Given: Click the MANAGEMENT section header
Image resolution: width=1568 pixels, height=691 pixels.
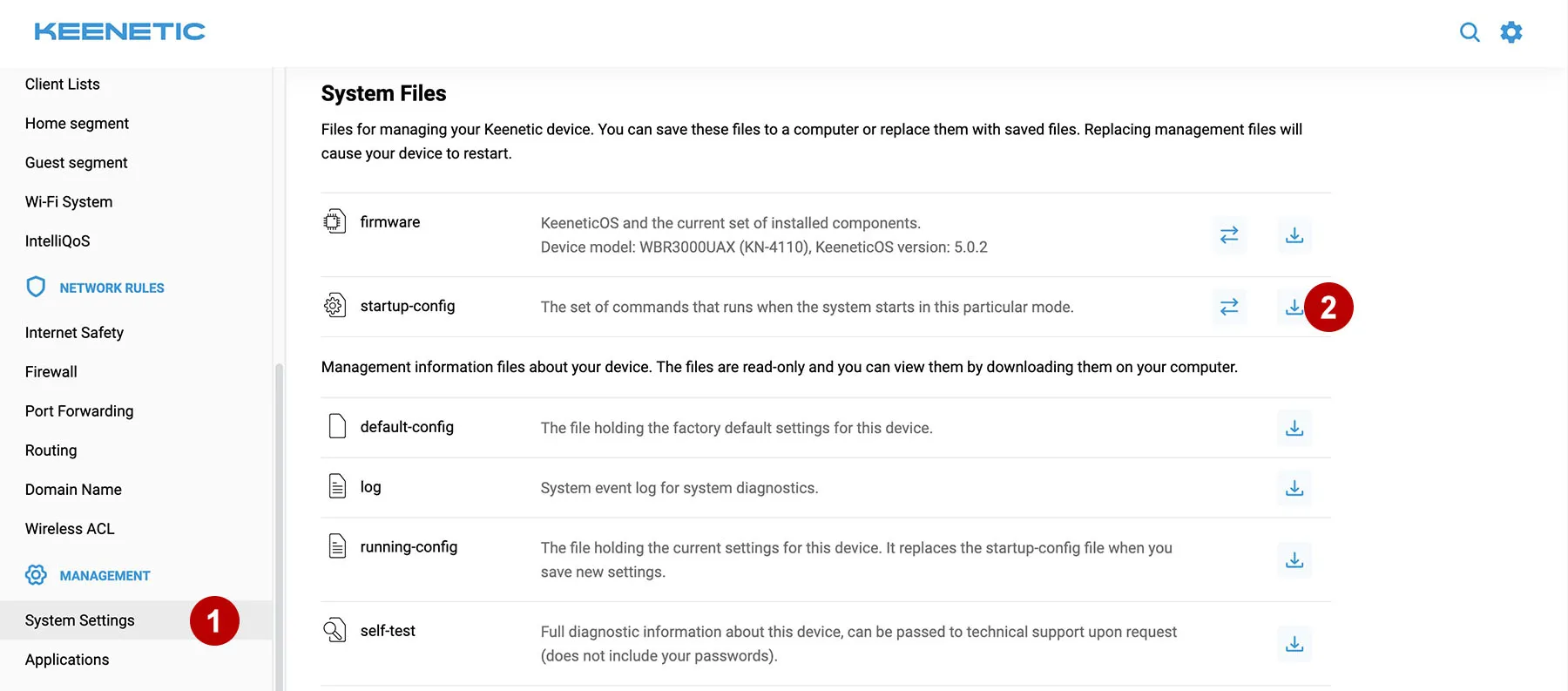Looking at the screenshot, I should point(105,576).
